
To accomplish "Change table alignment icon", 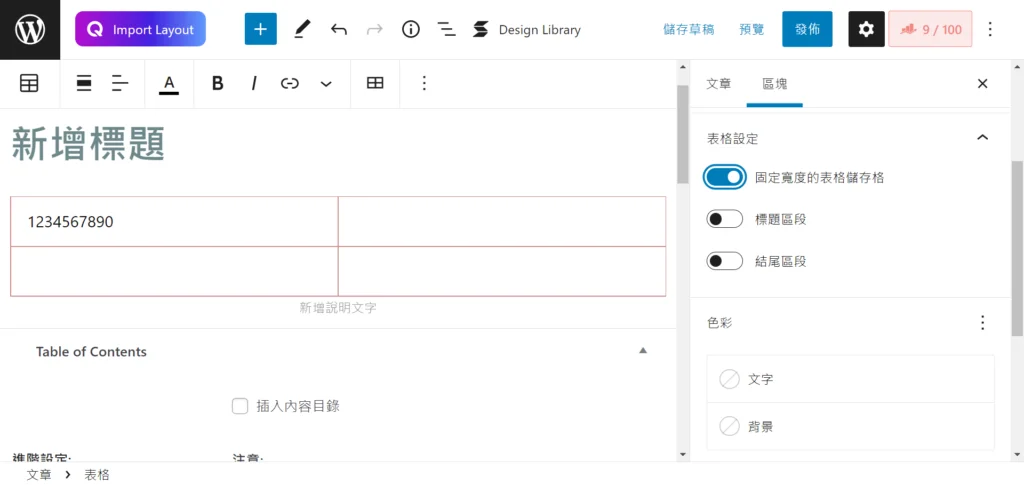I will pos(84,84).
